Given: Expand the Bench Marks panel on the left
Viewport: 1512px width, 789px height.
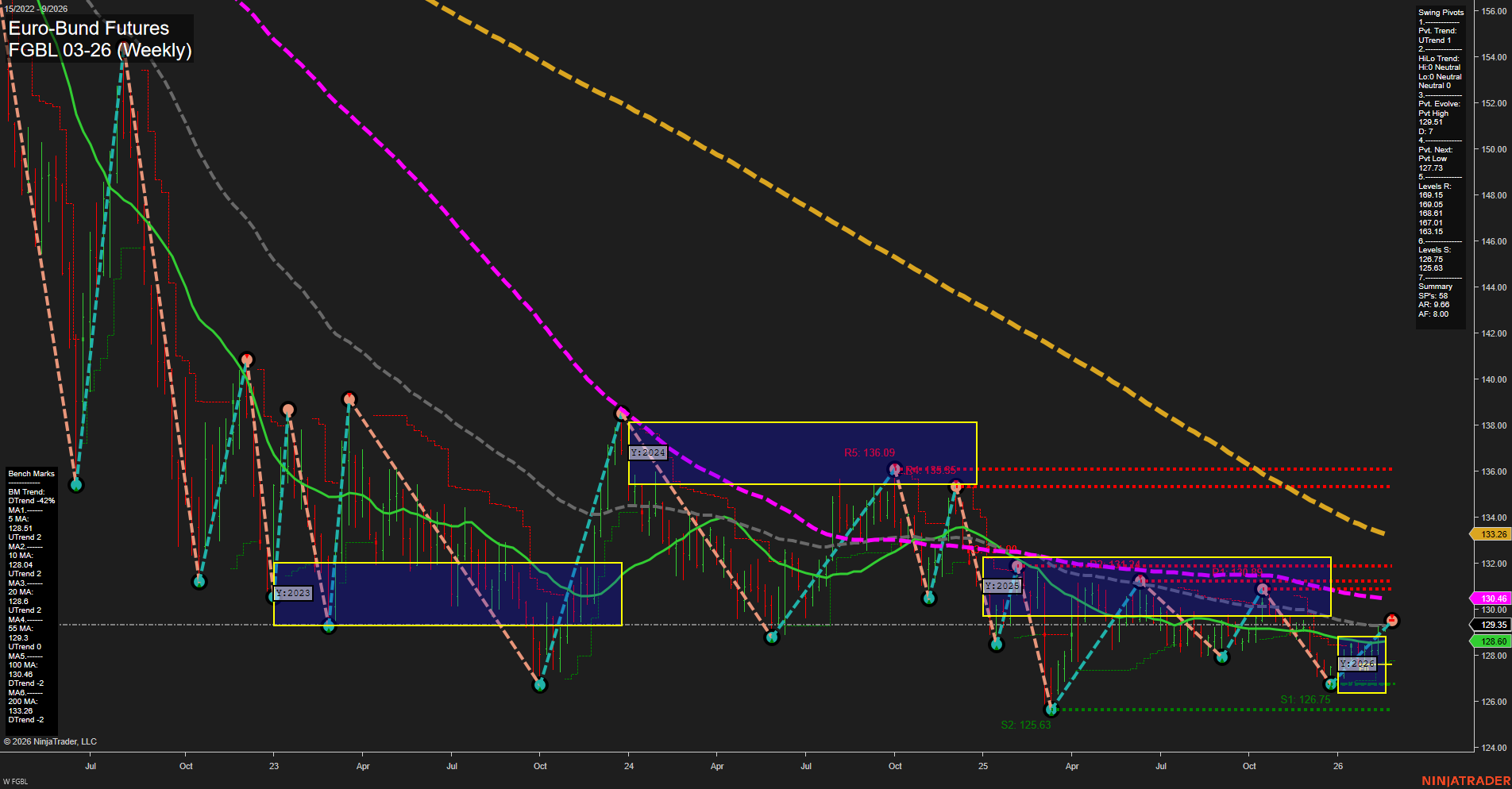Looking at the screenshot, I should [29, 473].
